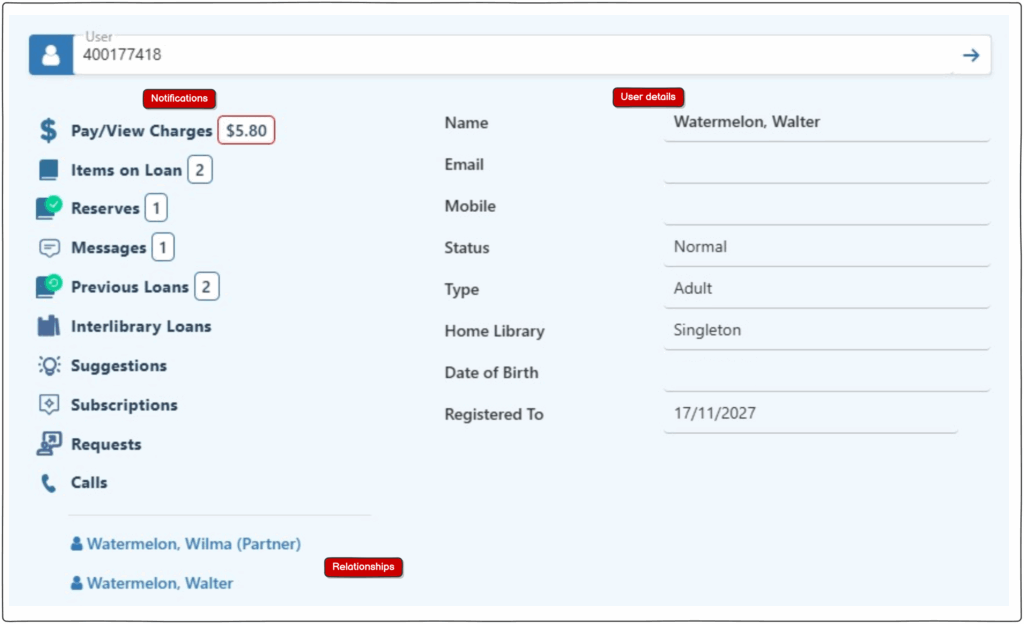The width and height of the screenshot is (1024, 624).
Task: Click the Previous Loans history icon
Action: [x=48, y=287]
